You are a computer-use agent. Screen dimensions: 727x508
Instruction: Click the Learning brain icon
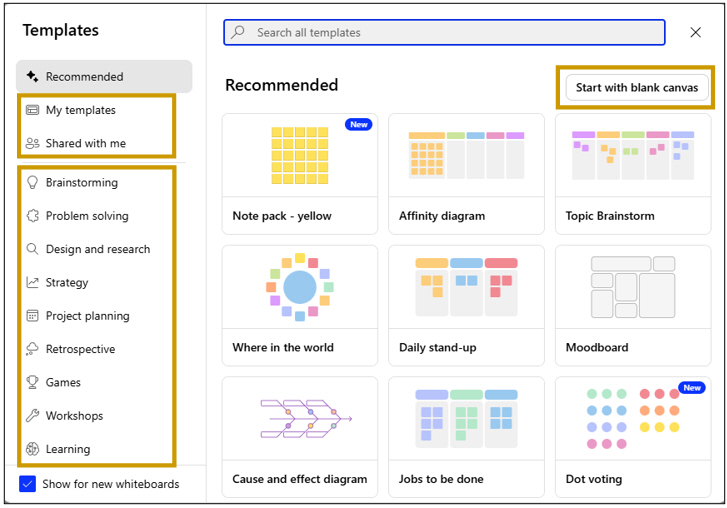(32, 449)
